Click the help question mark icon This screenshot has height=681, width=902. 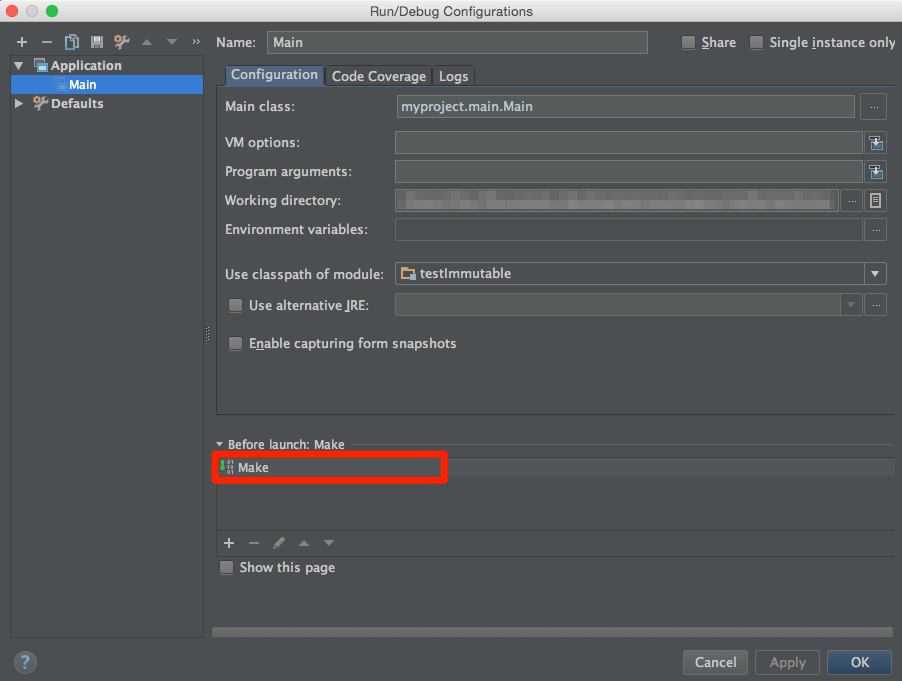(26, 662)
